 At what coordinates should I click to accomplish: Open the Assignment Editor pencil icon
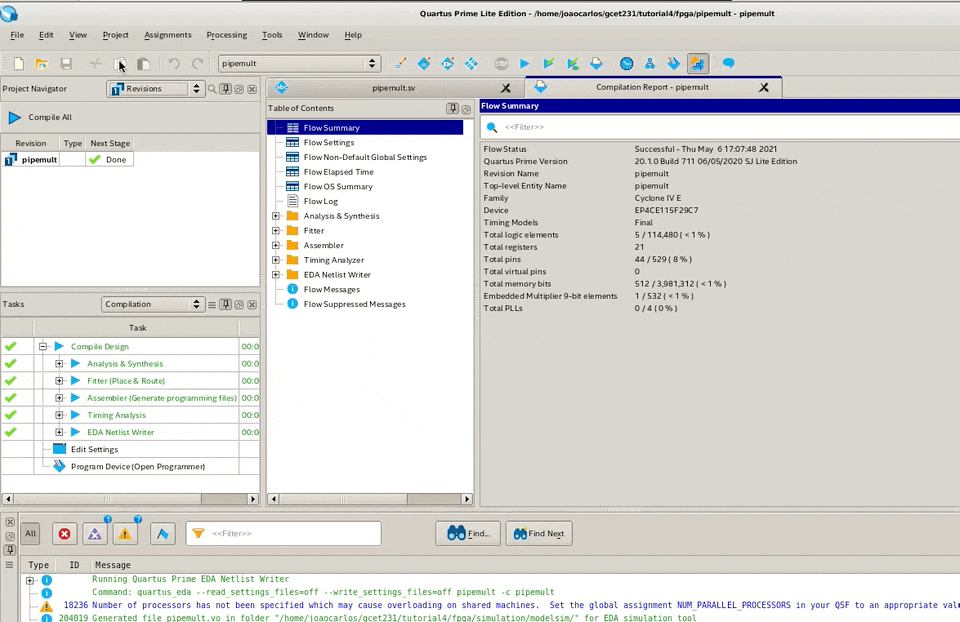(x=400, y=63)
